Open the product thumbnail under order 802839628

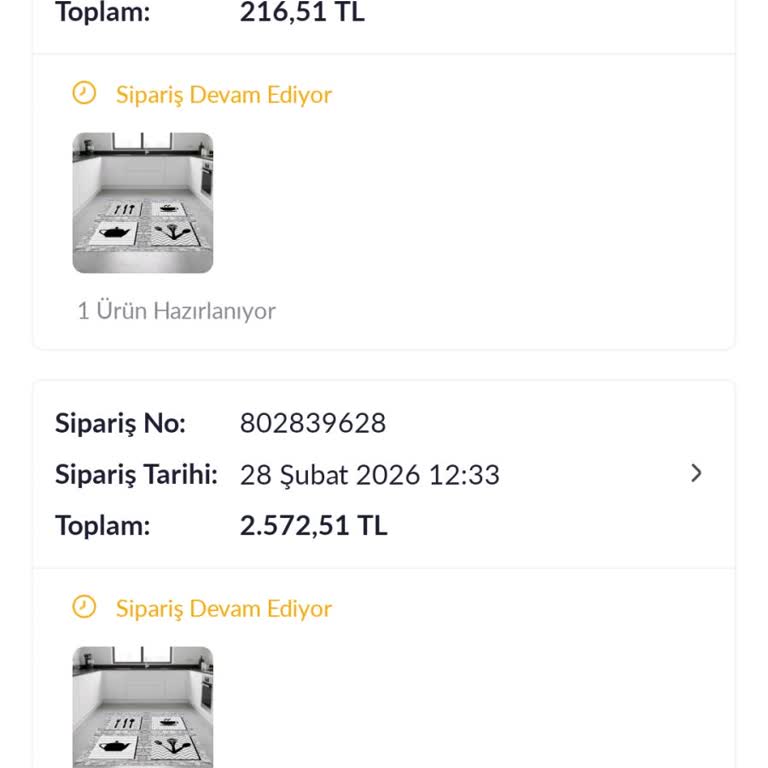[x=143, y=706]
